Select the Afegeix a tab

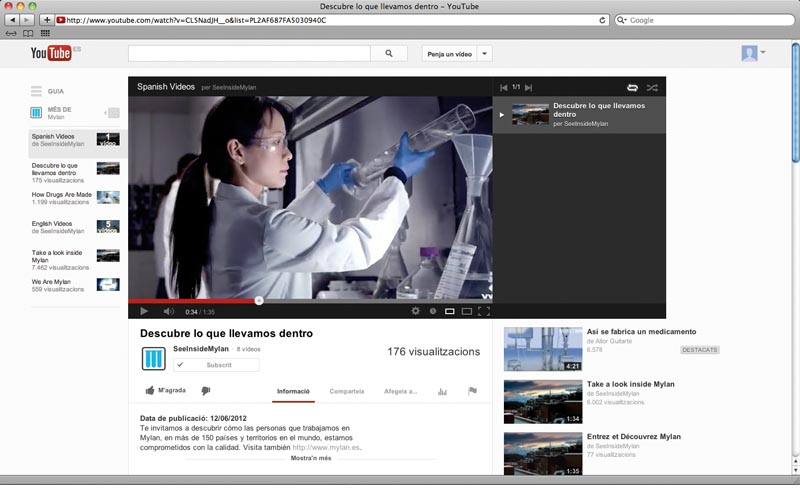pyautogui.click(x=401, y=391)
